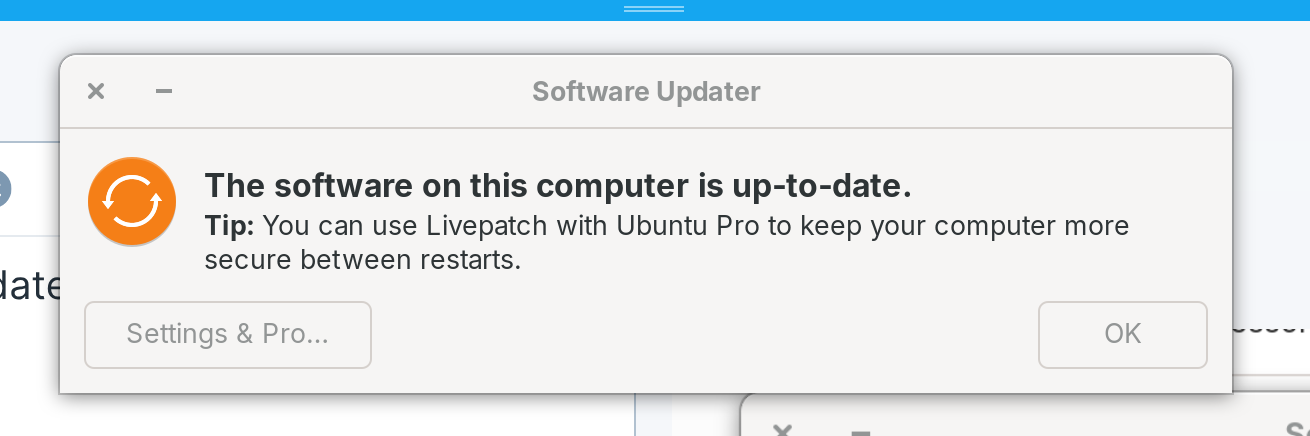The width and height of the screenshot is (1310, 436).
Task: Close the background window below the dialog
Action: pyautogui.click(x=783, y=430)
